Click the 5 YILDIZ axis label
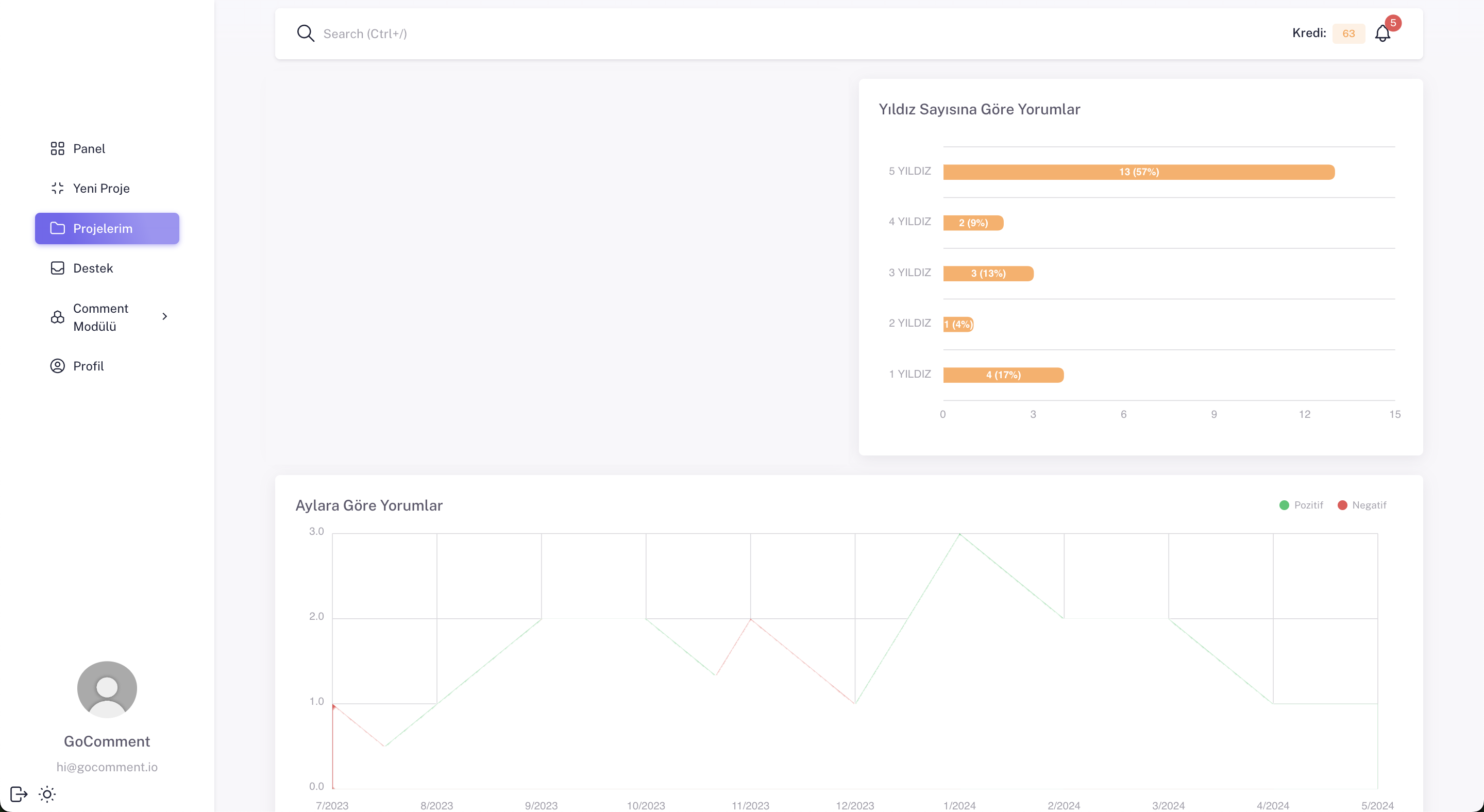The height and width of the screenshot is (812, 1484). (909, 171)
